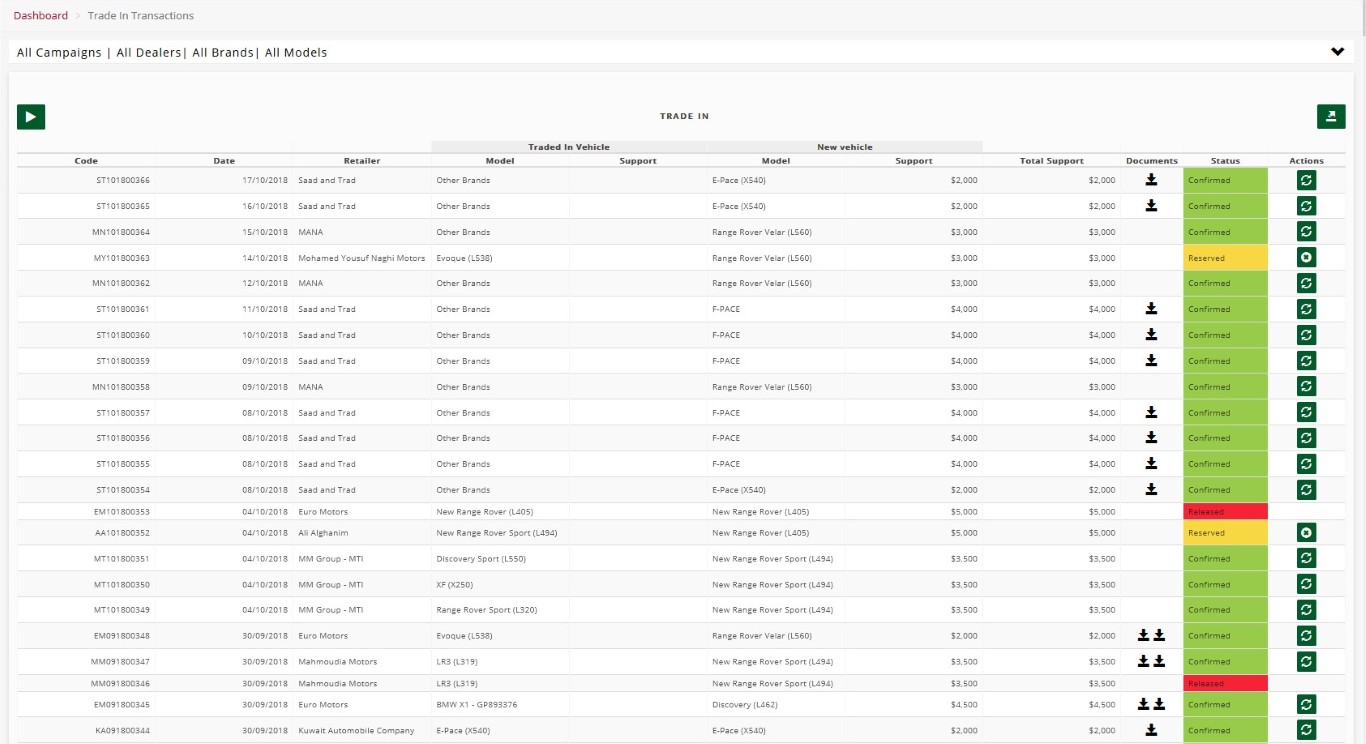This screenshot has height=744, width=1366.
Task: Download first document of EM091800348
Action: pyautogui.click(x=1144, y=635)
